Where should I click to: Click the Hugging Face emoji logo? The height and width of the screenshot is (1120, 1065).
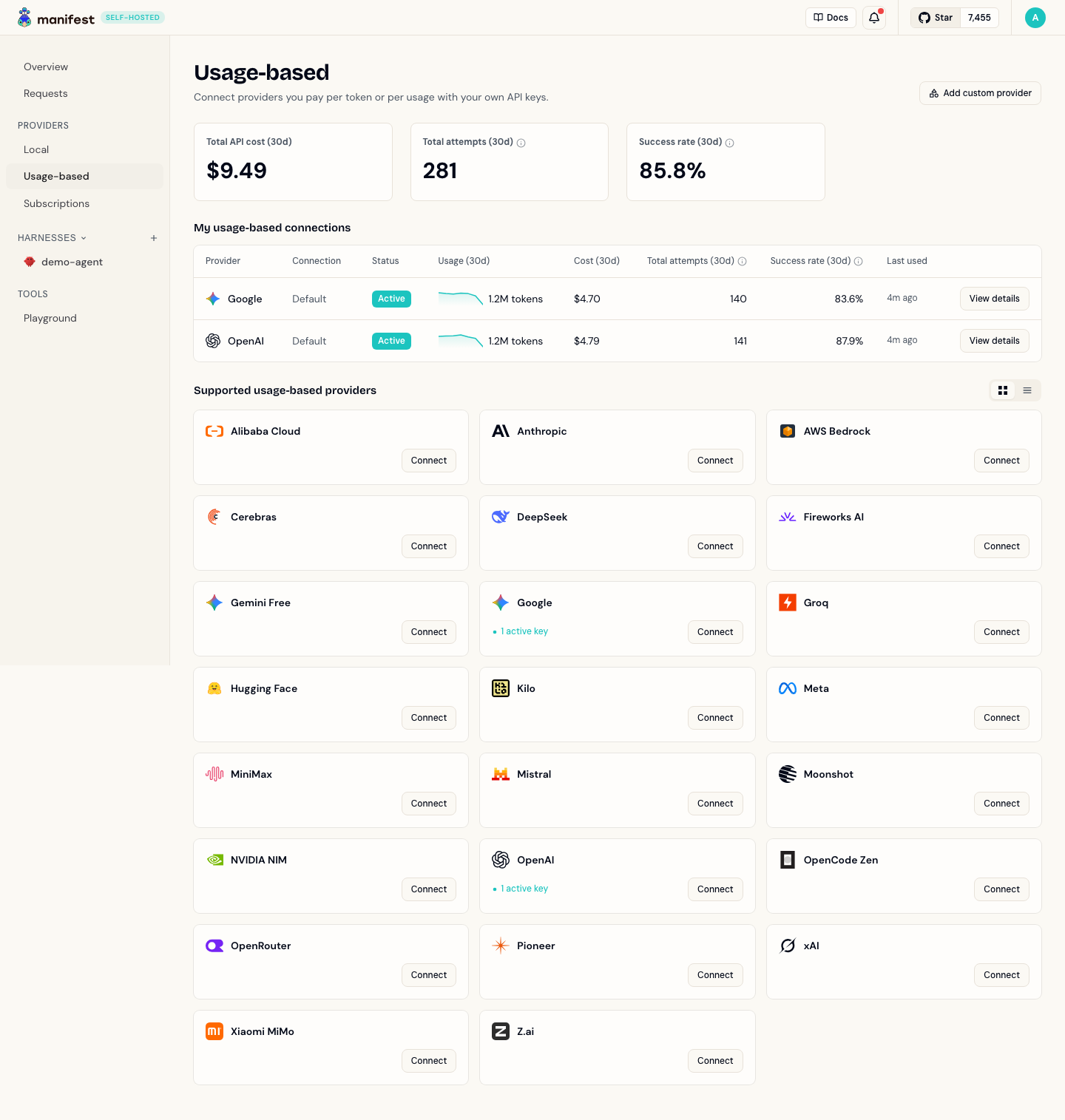[214, 688]
